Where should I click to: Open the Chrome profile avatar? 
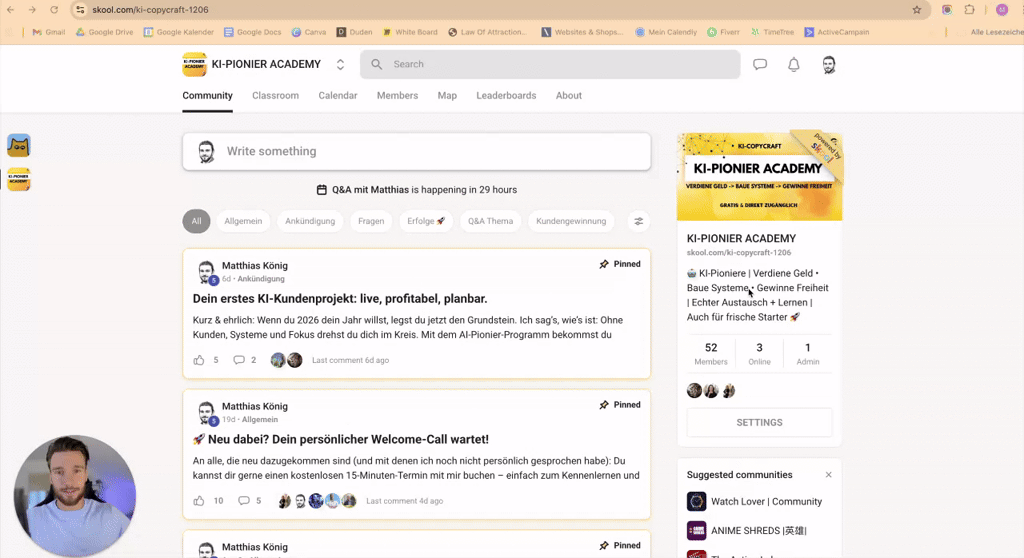(1002, 10)
